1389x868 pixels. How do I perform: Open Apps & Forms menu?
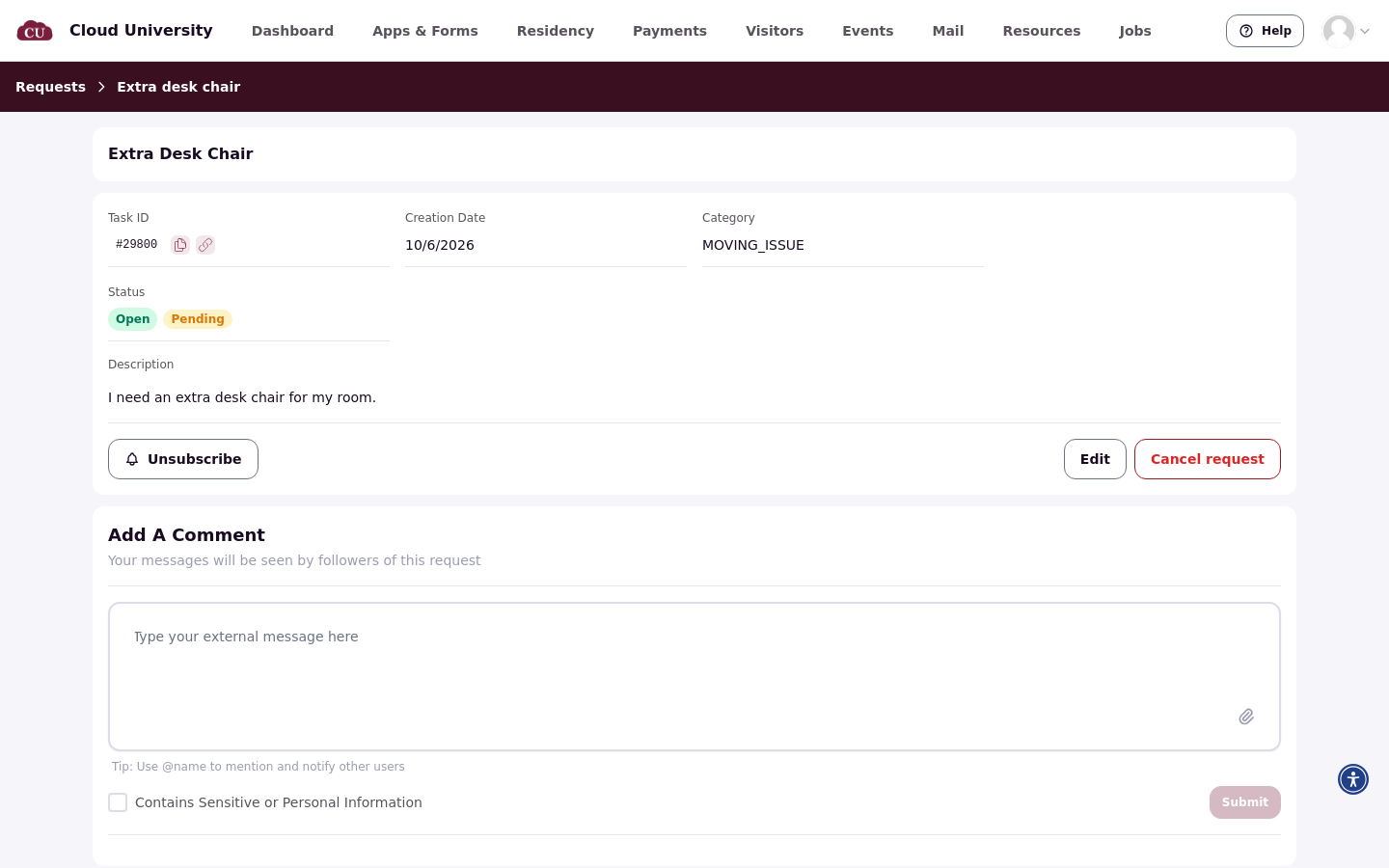coord(425,31)
